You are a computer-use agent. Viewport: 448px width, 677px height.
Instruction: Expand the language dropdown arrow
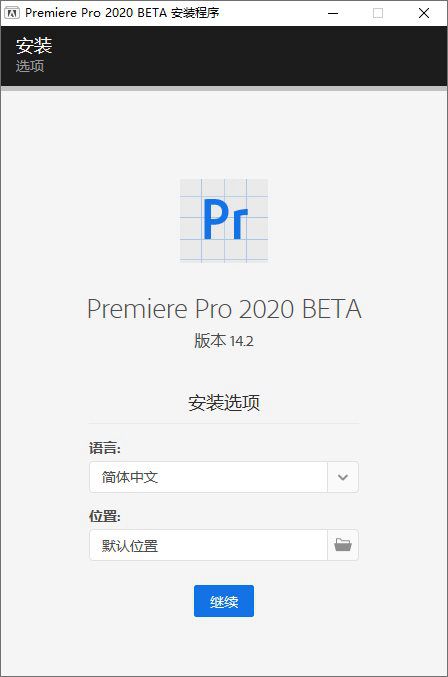click(343, 477)
